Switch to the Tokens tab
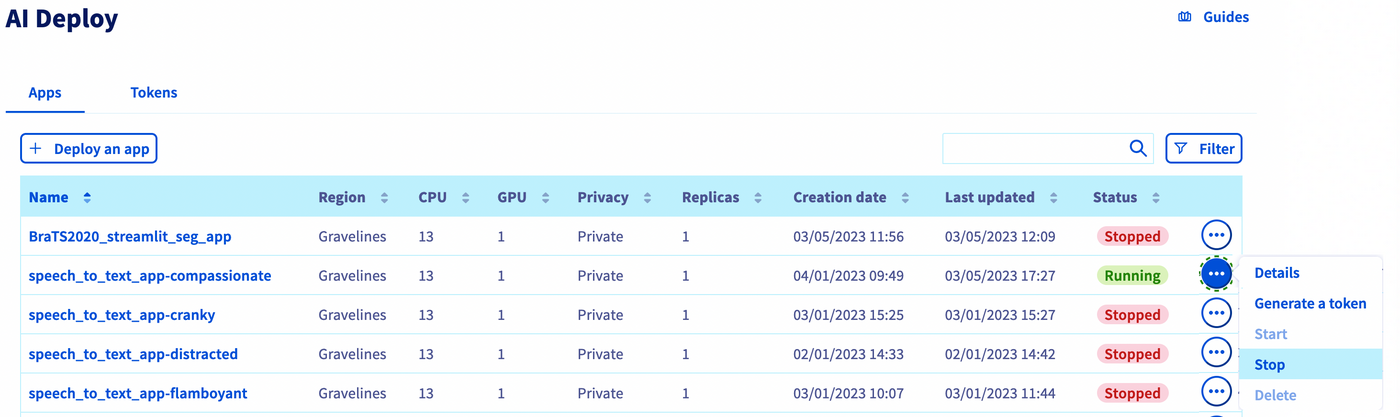This screenshot has height=417, width=1400. (x=154, y=93)
